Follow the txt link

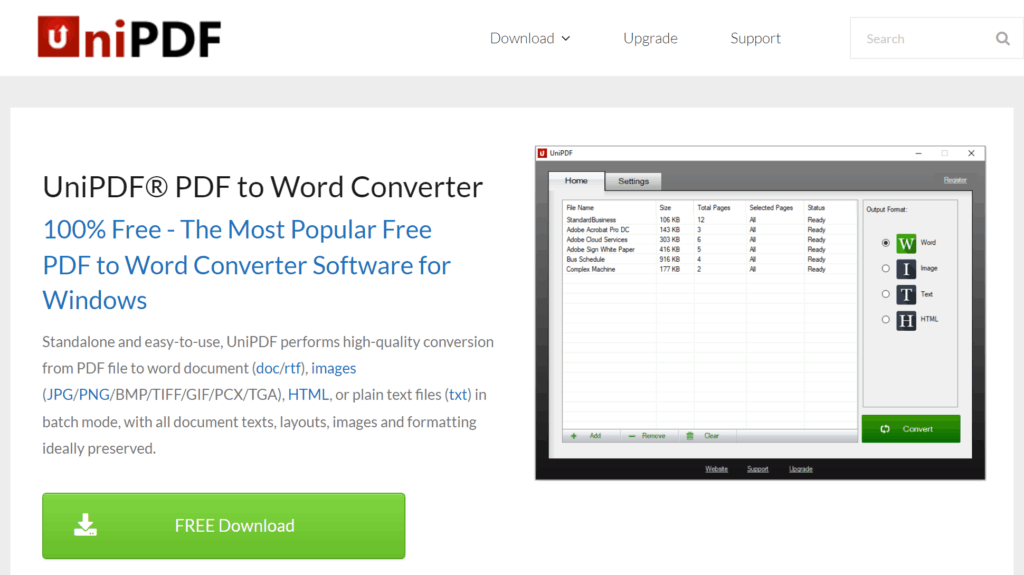[x=458, y=395]
